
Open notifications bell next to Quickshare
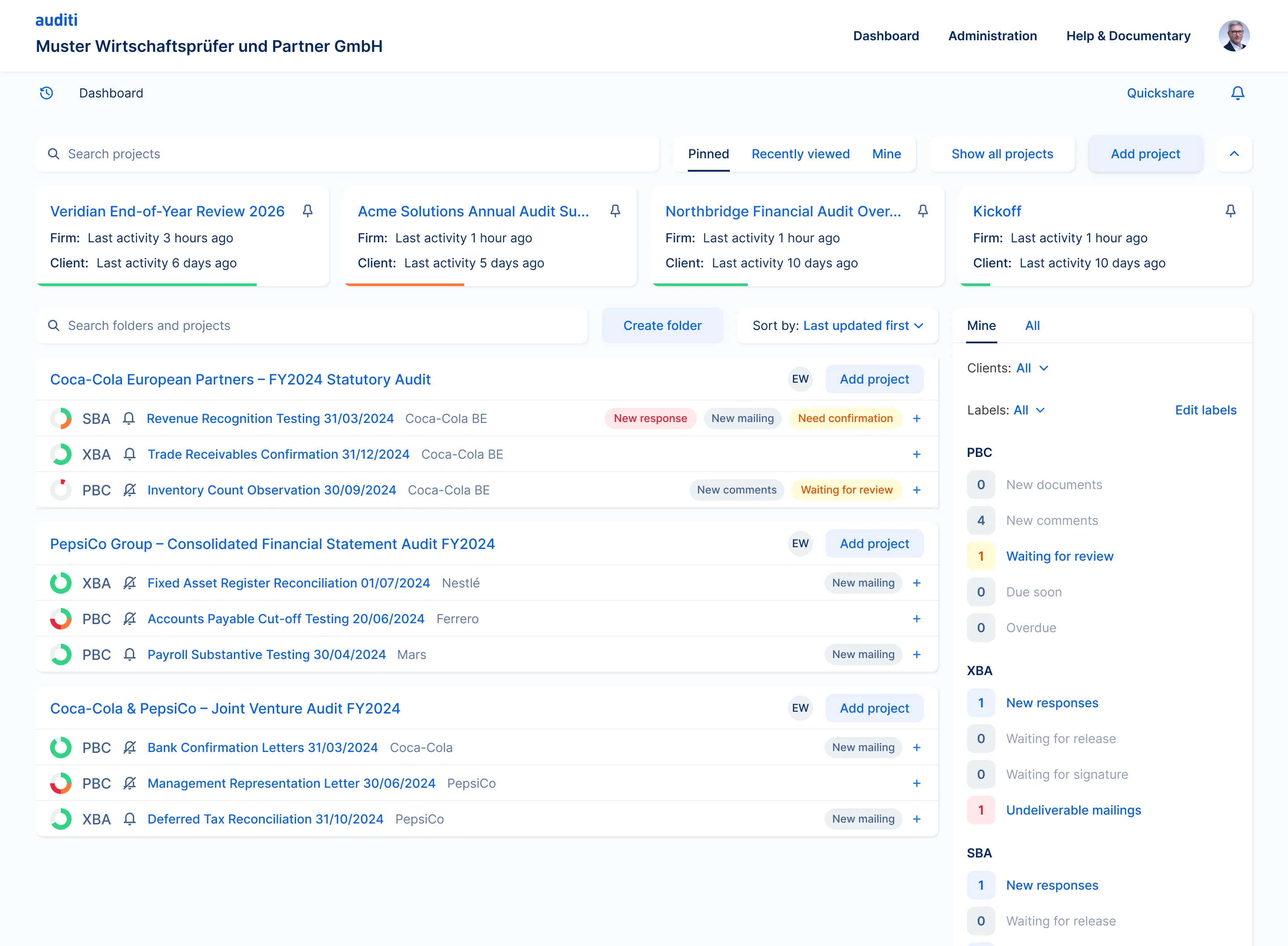[x=1237, y=93]
